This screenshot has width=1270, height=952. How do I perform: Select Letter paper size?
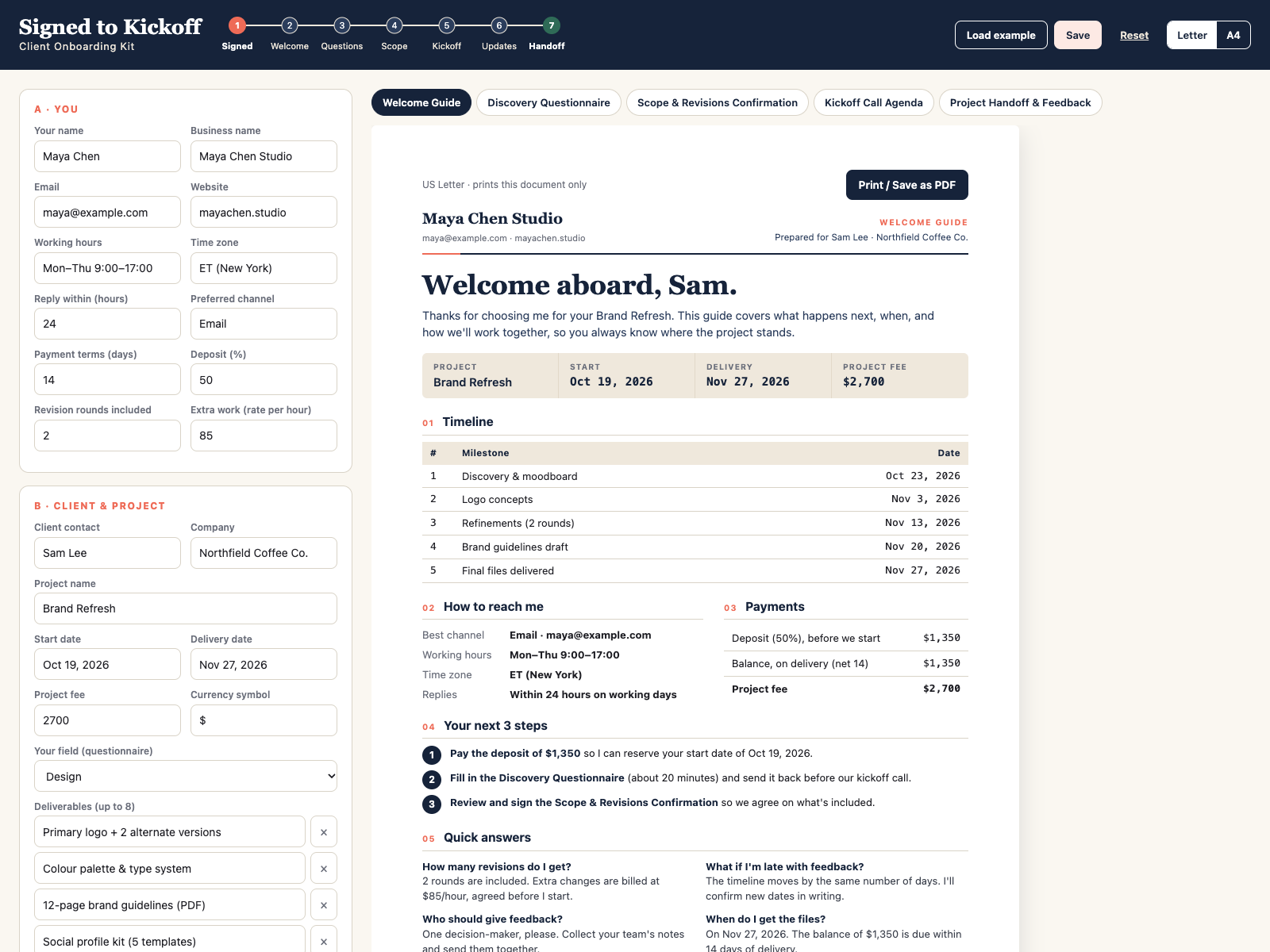(x=1192, y=35)
